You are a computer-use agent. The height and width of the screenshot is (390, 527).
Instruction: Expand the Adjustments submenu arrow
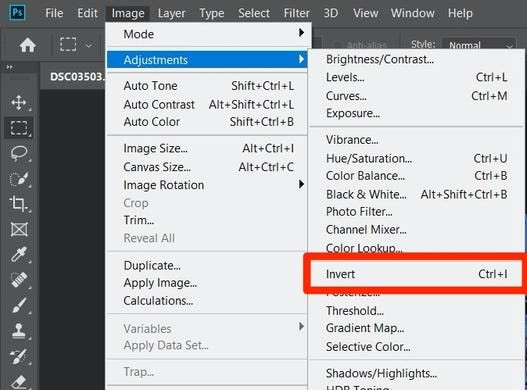pos(301,60)
